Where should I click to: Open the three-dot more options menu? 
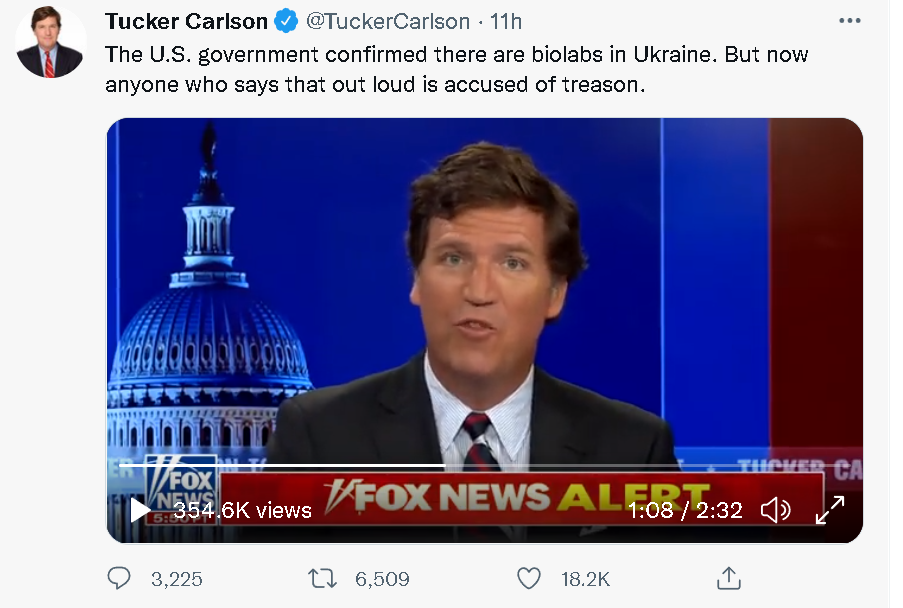[x=849, y=21]
